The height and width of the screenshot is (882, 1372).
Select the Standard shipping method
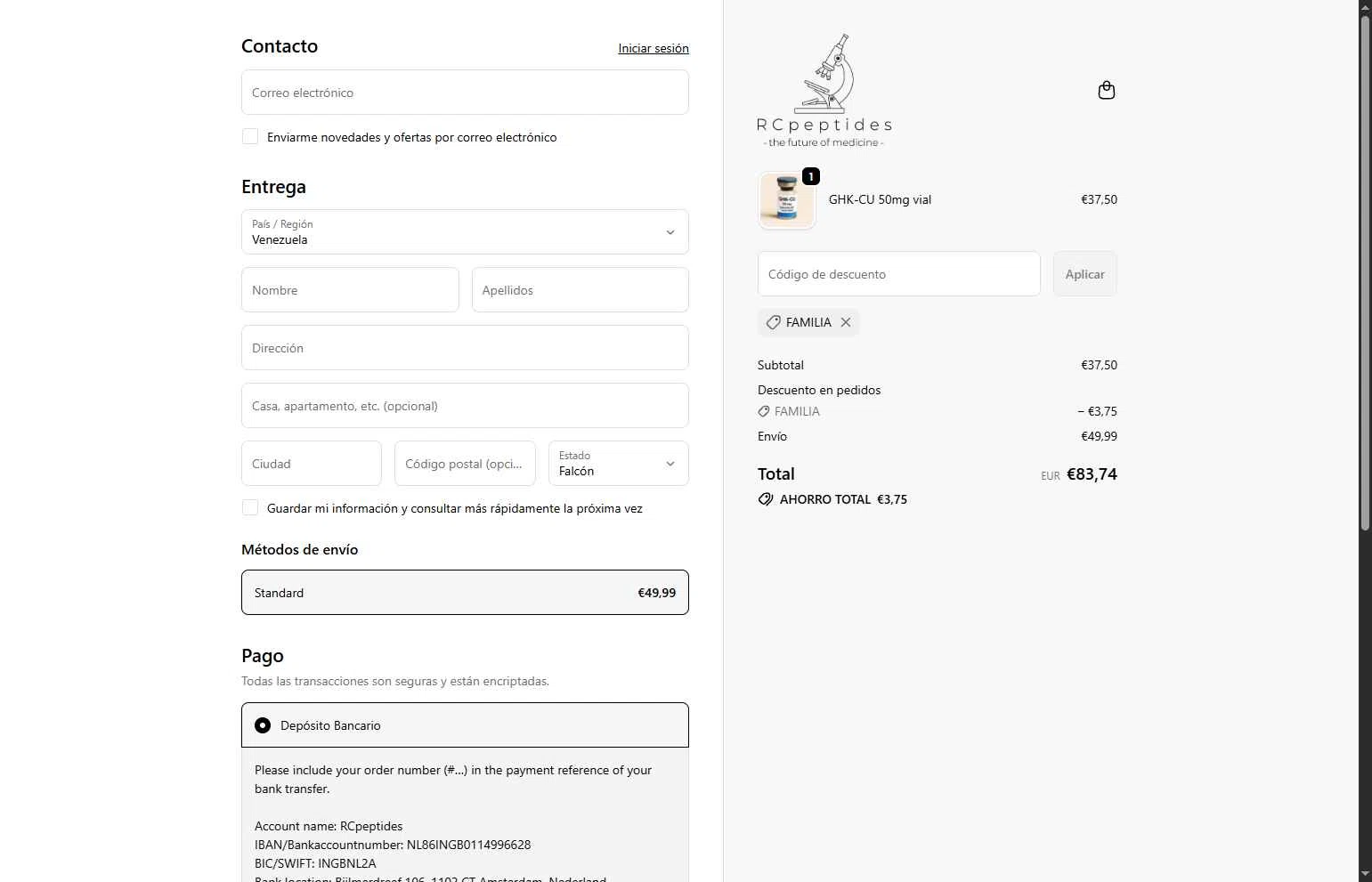tap(465, 592)
